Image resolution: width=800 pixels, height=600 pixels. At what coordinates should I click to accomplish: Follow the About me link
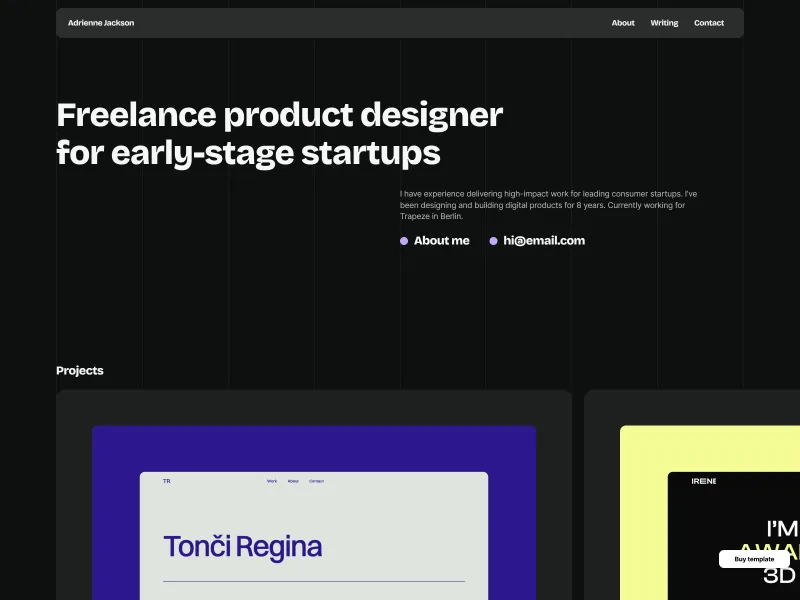pos(441,241)
